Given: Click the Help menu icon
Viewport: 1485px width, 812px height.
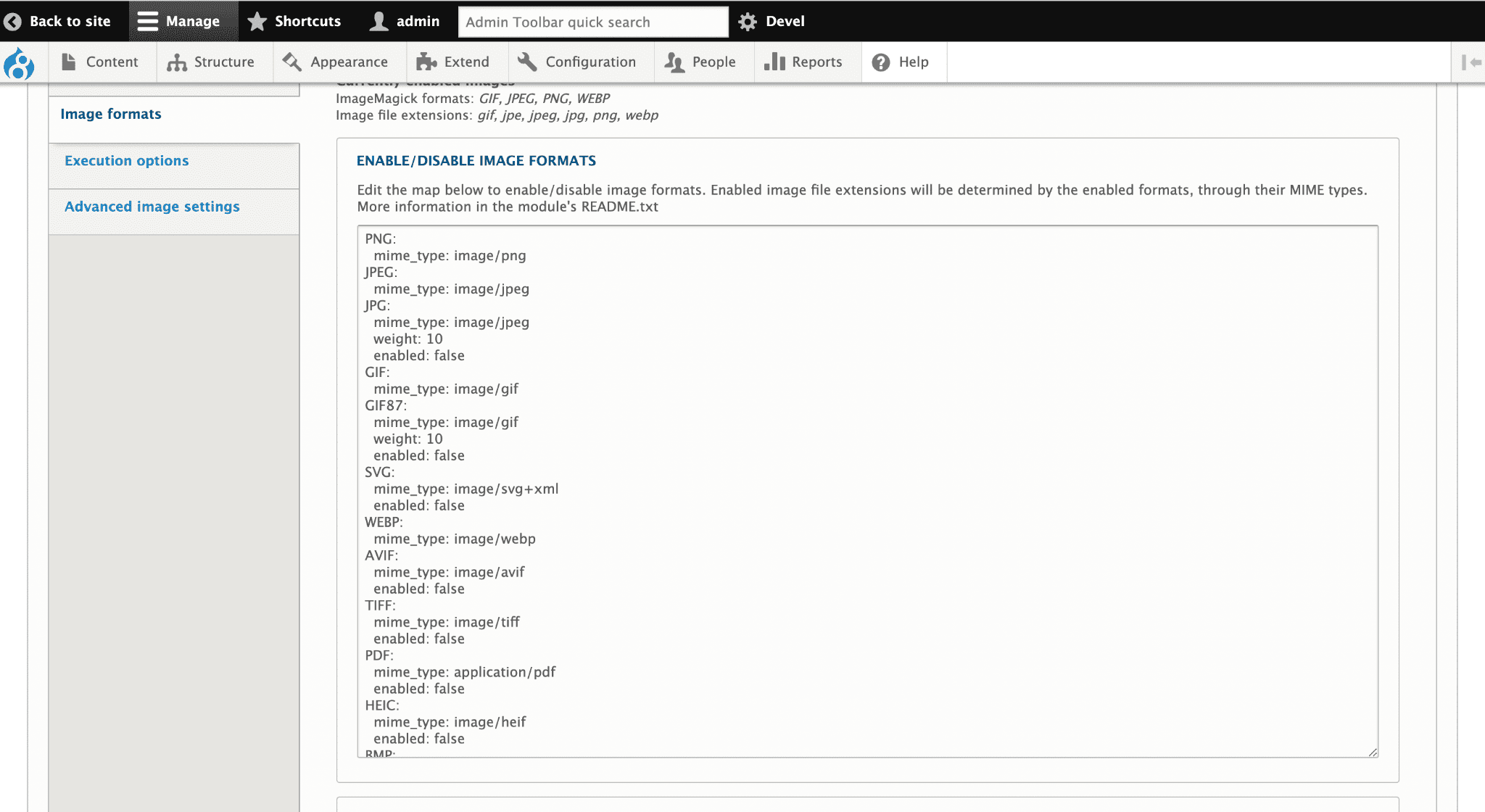Looking at the screenshot, I should (881, 62).
